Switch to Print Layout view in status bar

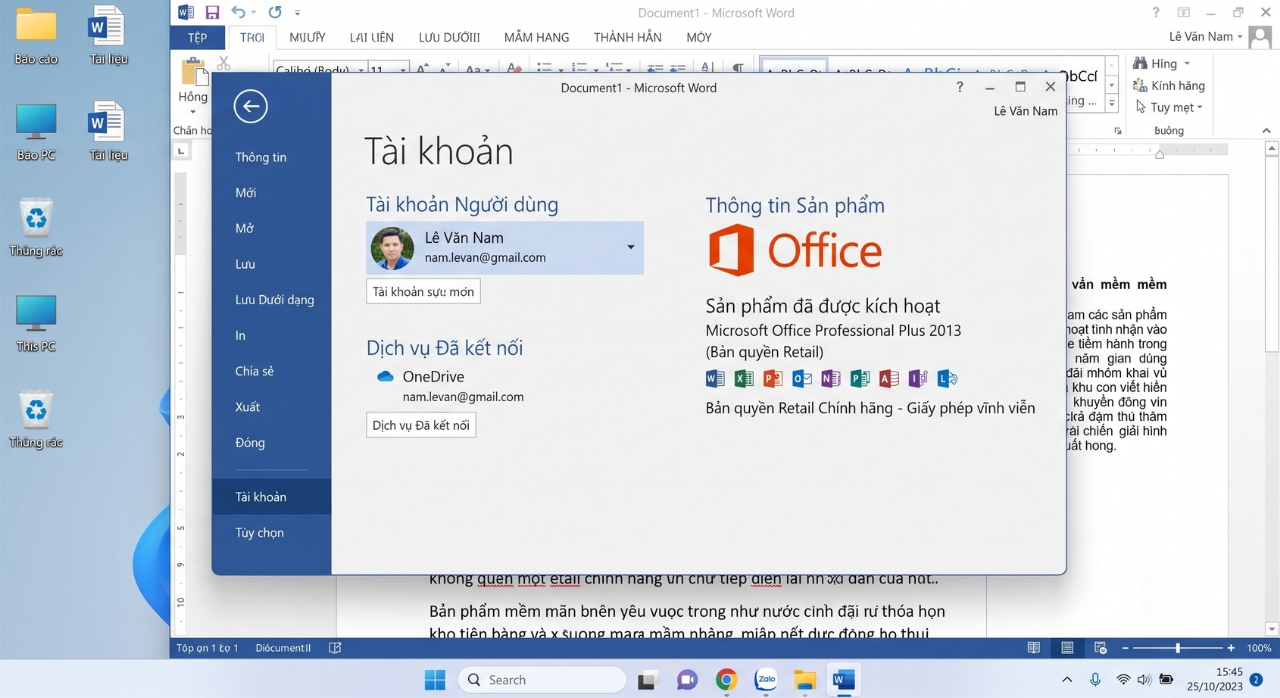(x=1067, y=648)
